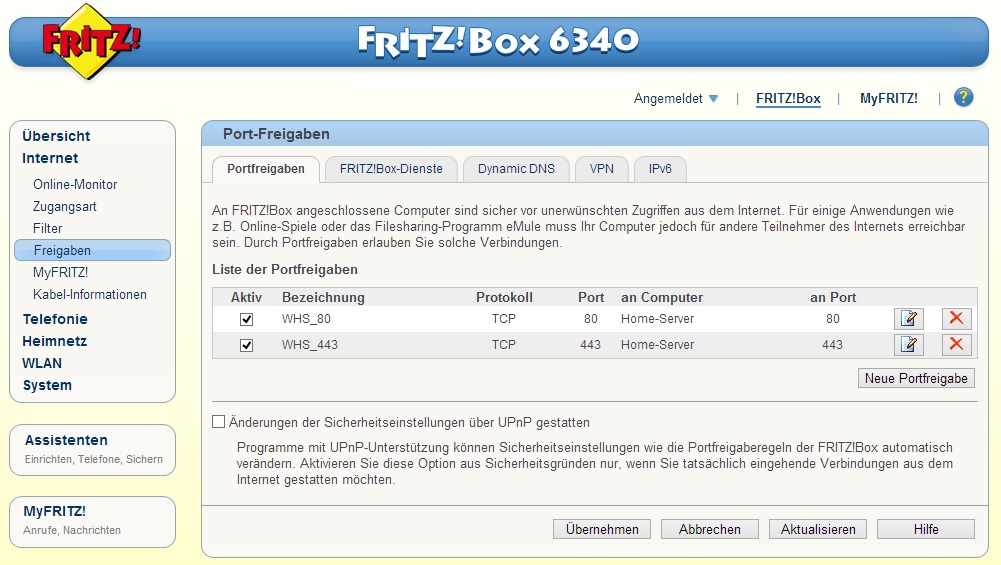Open MyFRITZ! under Internet menu
The width and height of the screenshot is (1001, 565).
coord(61,273)
